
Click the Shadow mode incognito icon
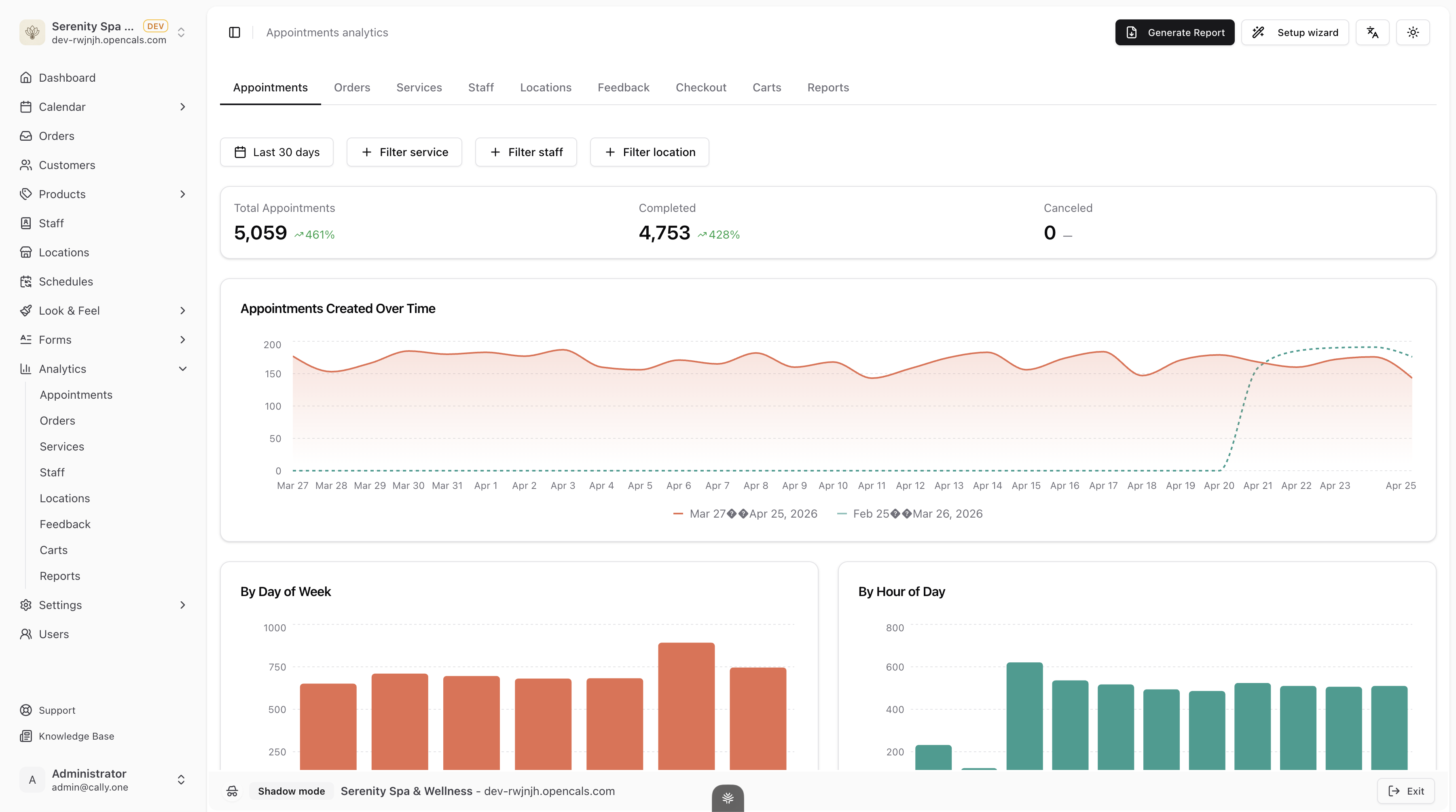(232, 791)
